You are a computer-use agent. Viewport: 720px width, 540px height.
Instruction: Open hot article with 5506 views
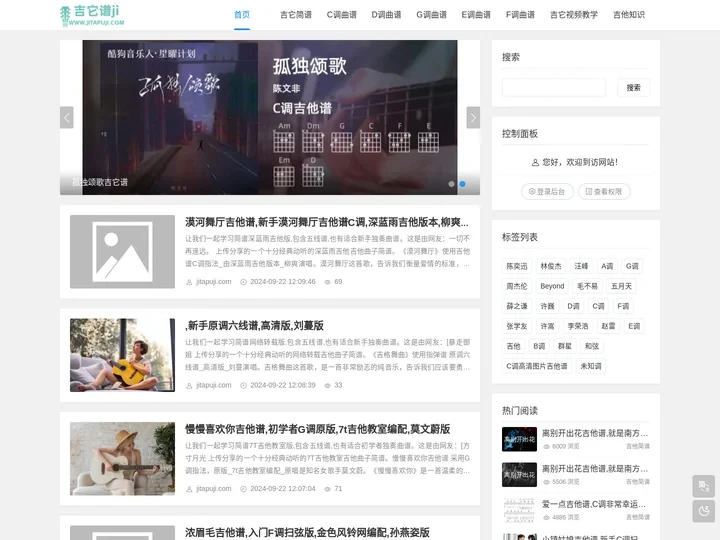click(x=595, y=468)
